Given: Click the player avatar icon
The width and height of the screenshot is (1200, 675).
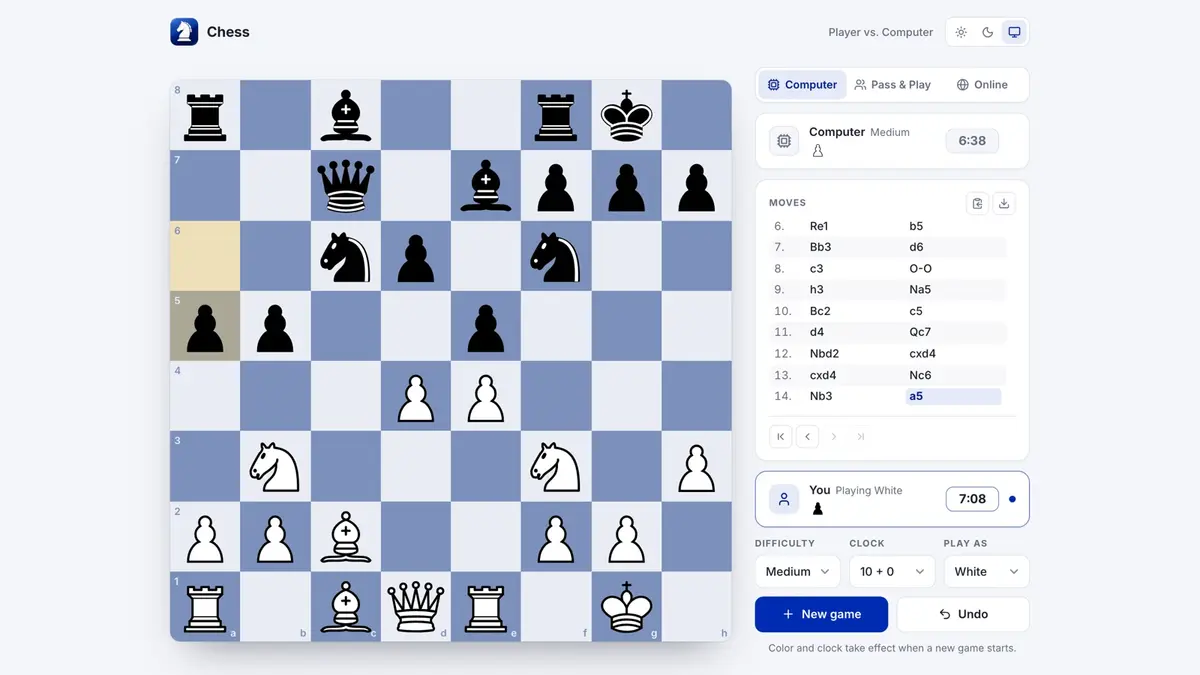Looking at the screenshot, I should tap(784, 499).
